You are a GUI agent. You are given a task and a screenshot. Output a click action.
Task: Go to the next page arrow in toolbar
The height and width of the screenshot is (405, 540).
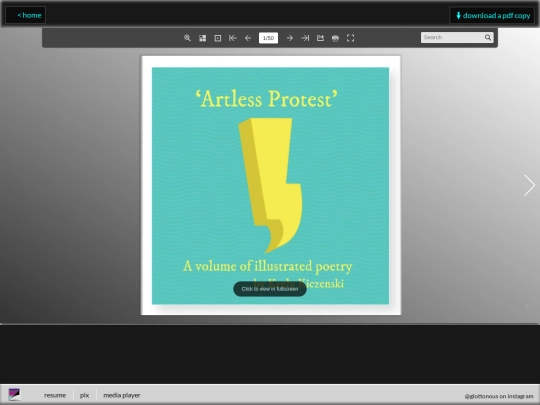290,38
